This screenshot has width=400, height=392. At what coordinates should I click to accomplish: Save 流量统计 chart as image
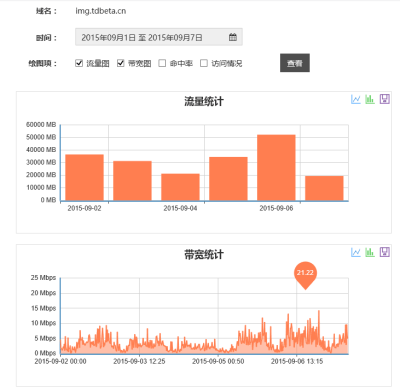point(385,99)
